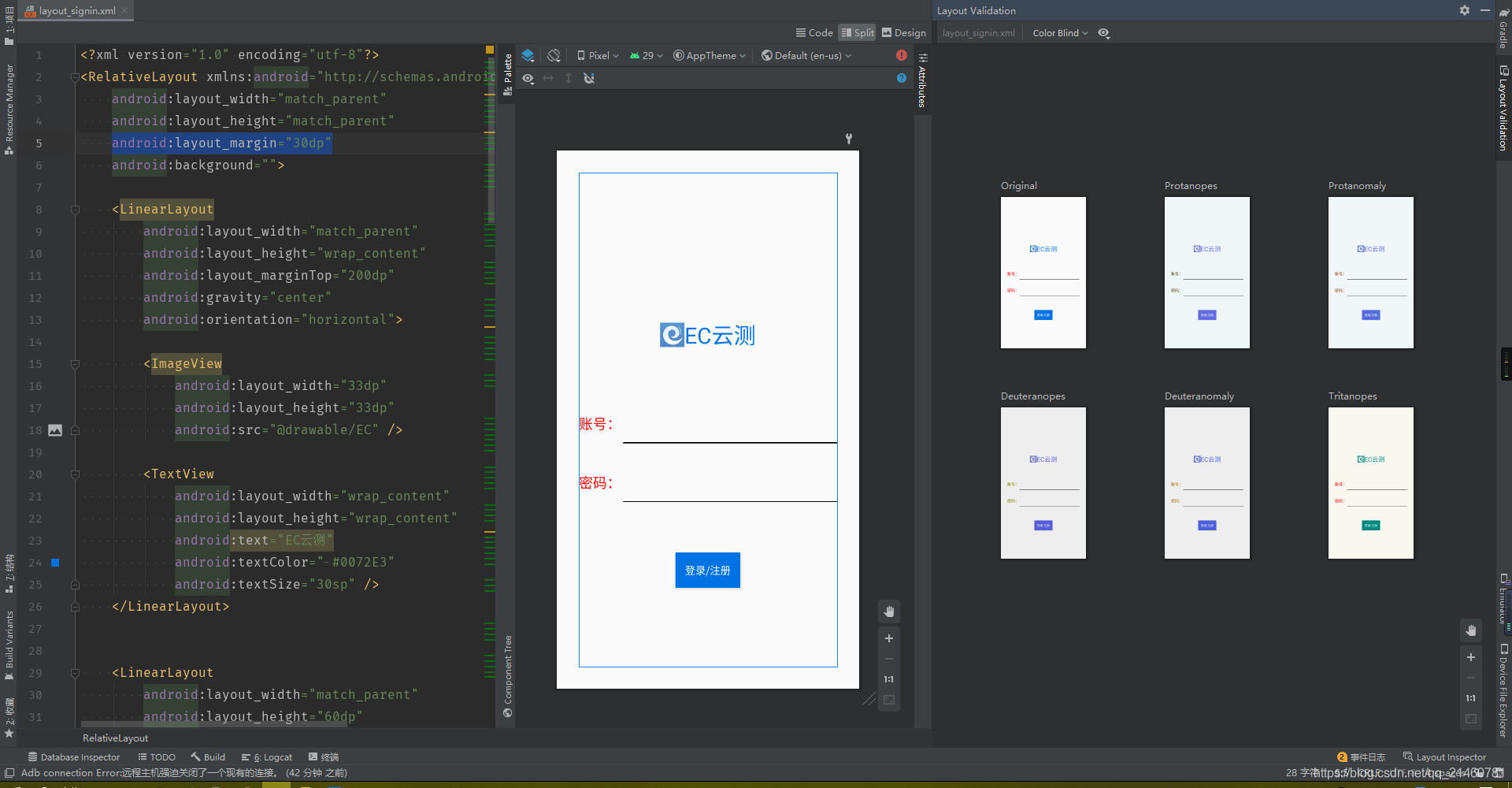Viewport: 1512px width, 788px height.
Task: Open the Layout Inspector
Action: tap(1445, 757)
